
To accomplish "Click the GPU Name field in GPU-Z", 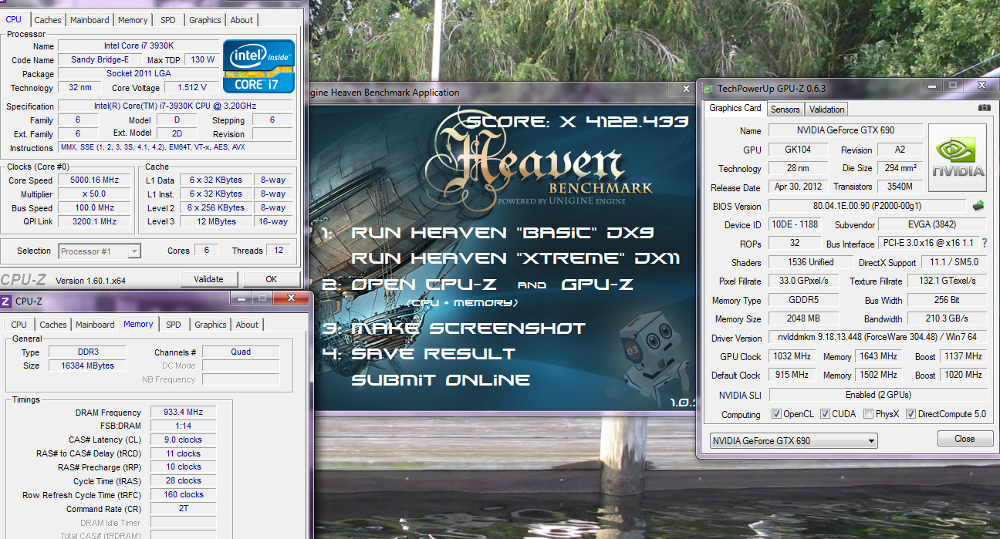I will [x=846, y=130].
